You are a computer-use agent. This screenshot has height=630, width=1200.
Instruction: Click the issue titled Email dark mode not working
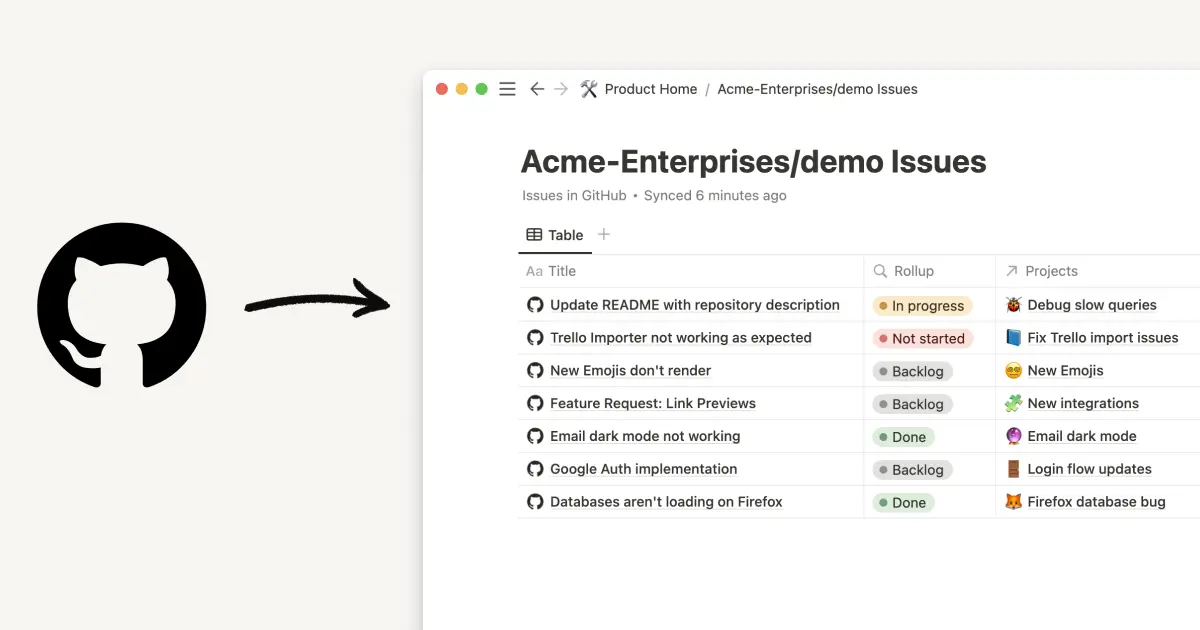click(644, 436)
